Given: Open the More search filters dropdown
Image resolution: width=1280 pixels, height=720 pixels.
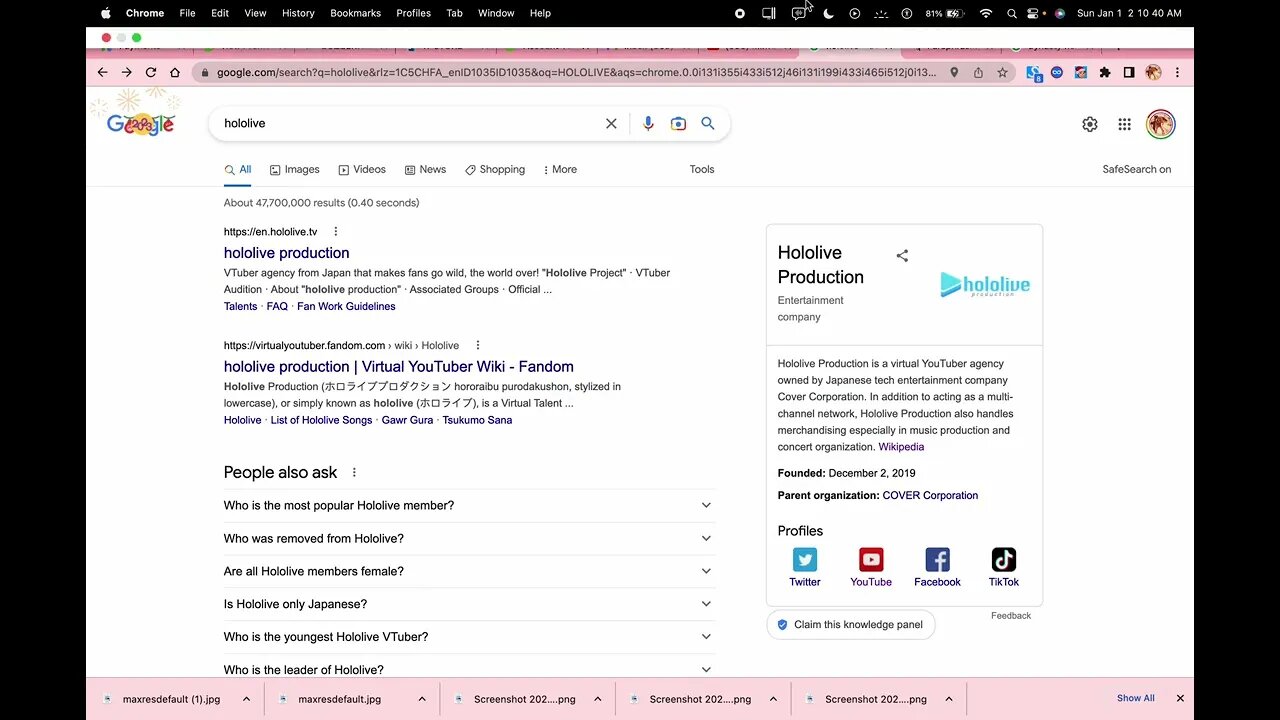Looking at the screenshot, I should [559, 169].
